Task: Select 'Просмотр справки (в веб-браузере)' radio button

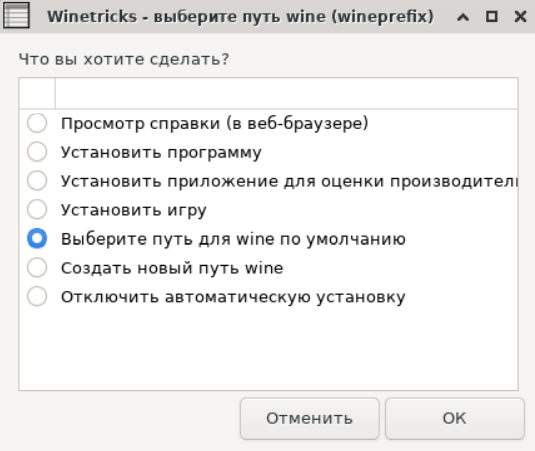Action: (x=37, y=123)
